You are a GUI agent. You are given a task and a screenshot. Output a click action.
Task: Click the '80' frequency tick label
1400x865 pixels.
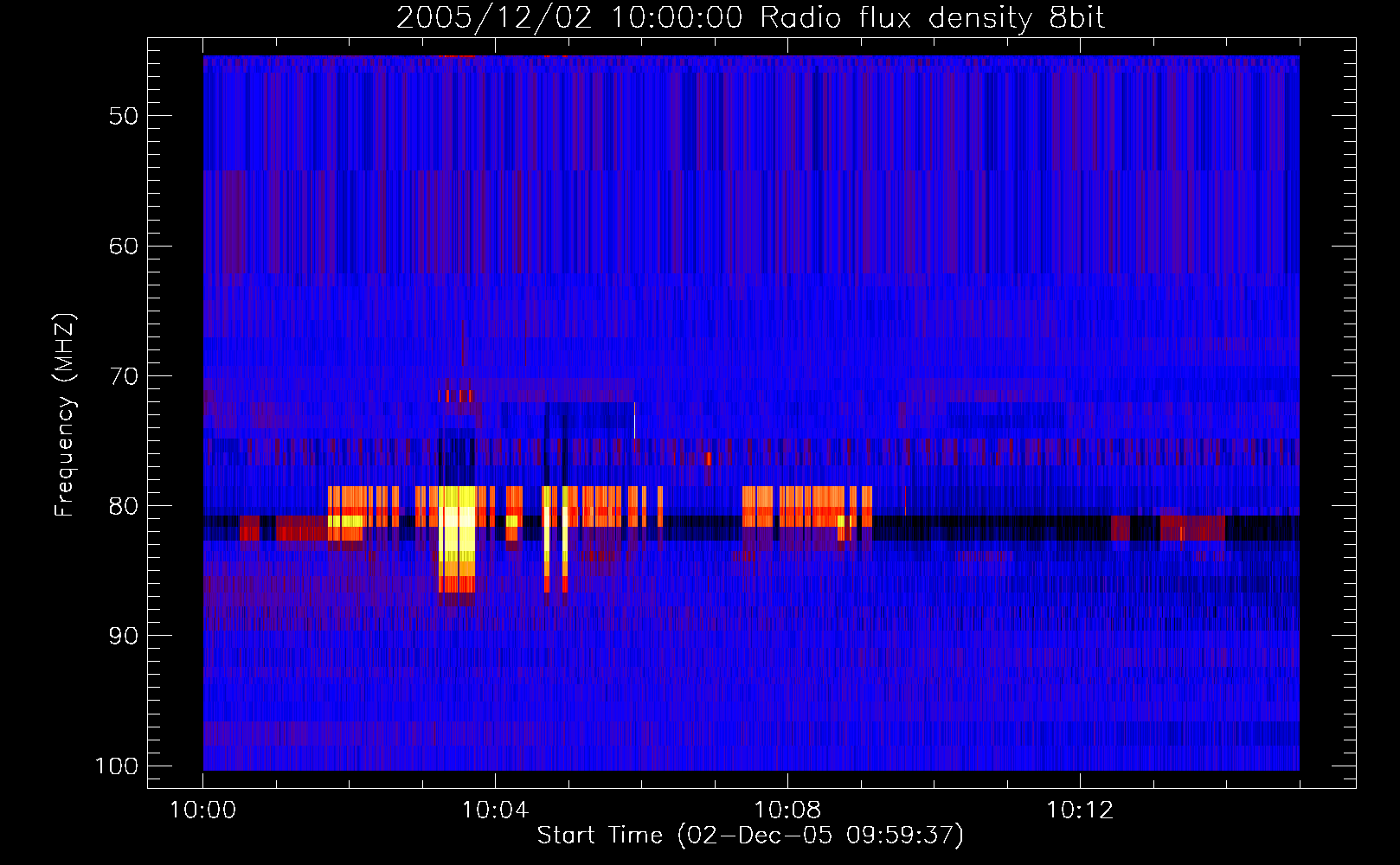[x=124, y=506]
